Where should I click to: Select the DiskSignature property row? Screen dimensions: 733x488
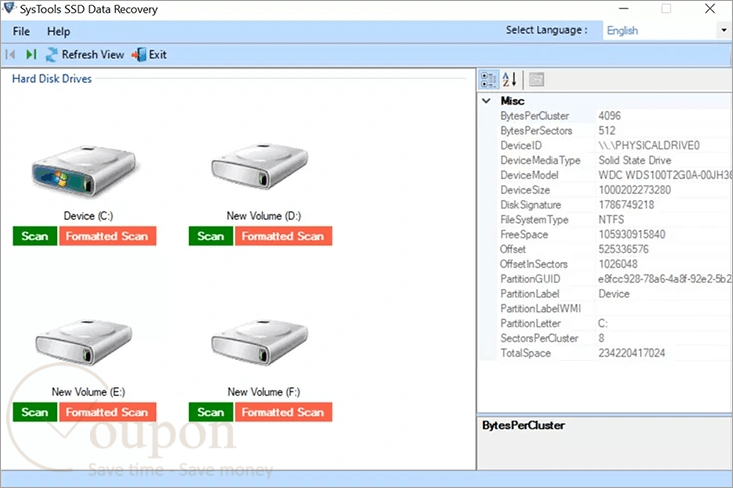(x=615, y=205)
